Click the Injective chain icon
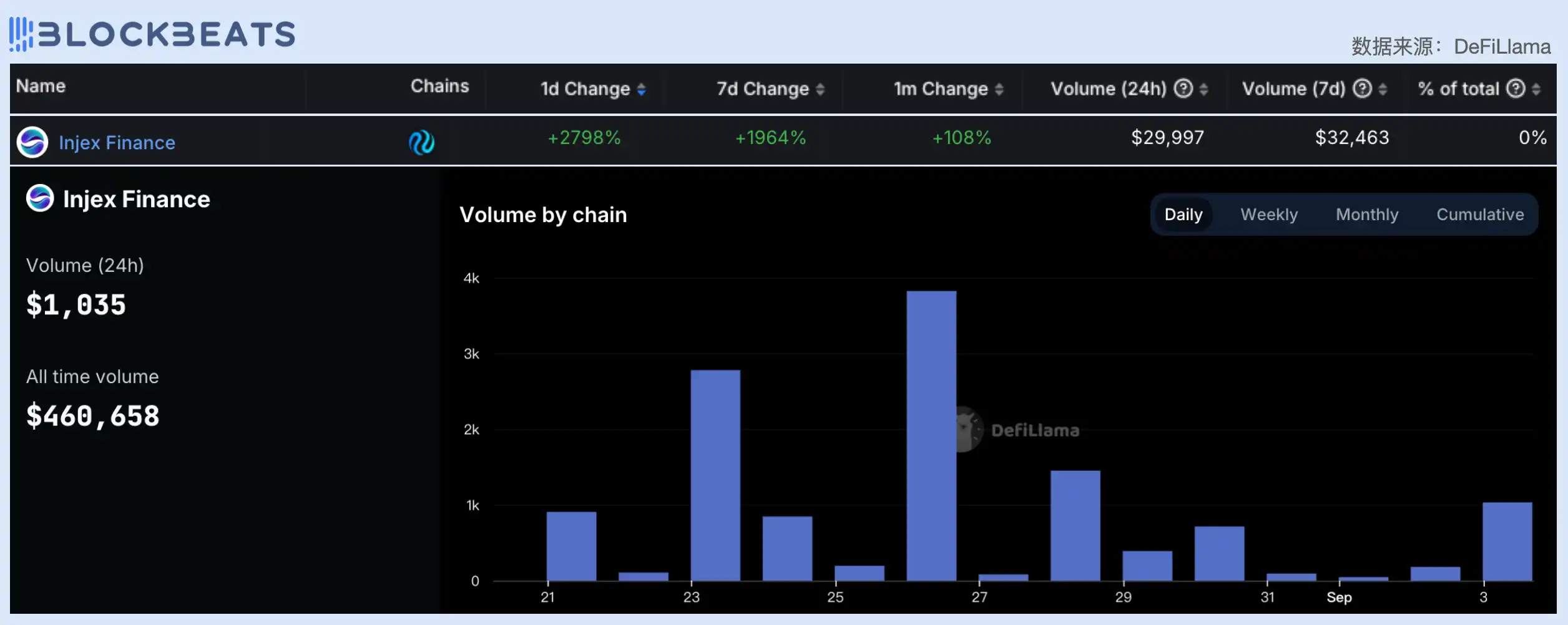The image size is (1568, 625). (421, 142)
